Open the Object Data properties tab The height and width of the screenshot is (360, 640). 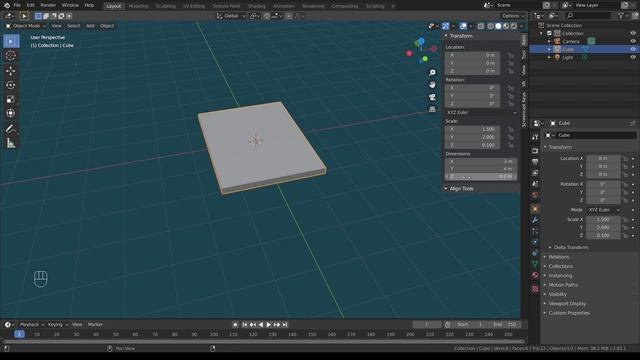point(535,264)
